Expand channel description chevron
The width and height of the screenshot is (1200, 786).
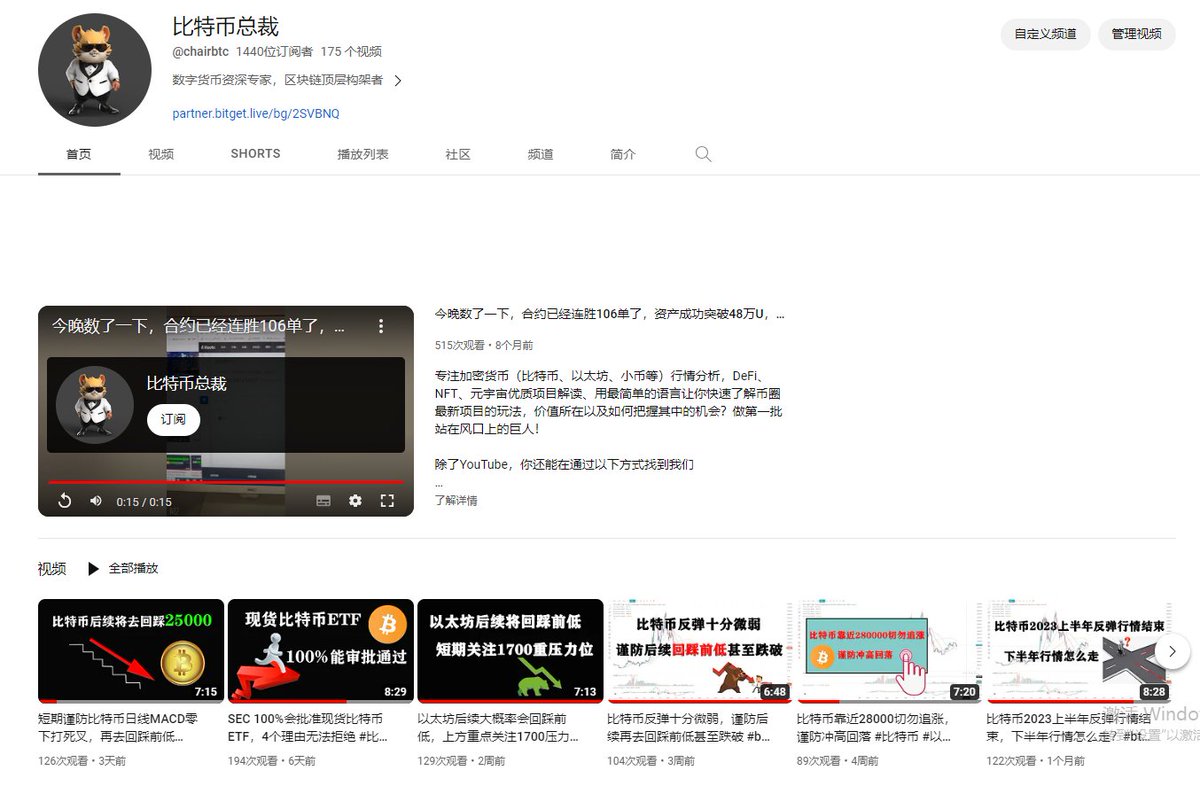398,81
